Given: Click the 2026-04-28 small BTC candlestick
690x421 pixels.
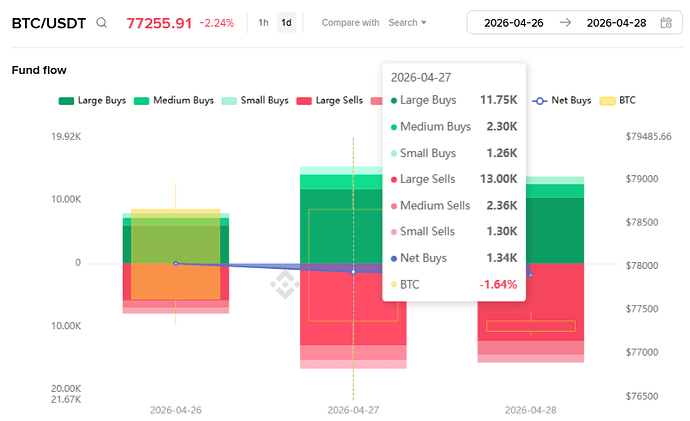Looking at the screenshot, I should 531,326.
